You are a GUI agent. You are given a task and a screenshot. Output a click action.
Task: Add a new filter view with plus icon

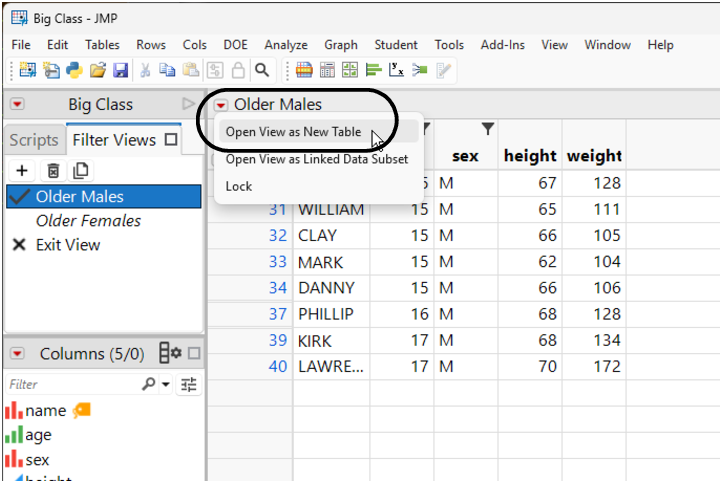click(x=22, y=171)
